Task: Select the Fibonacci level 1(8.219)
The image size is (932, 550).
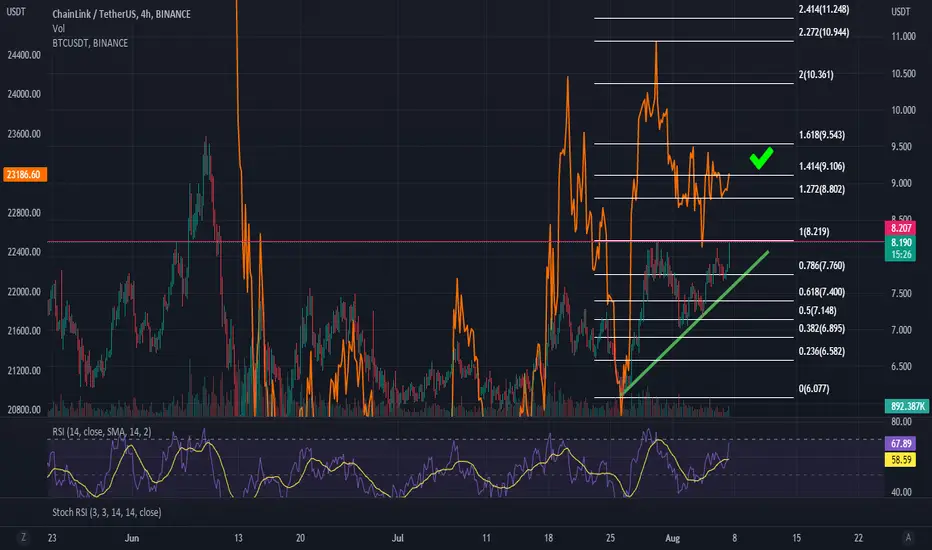Action: pyautogui.click(x=814, y=232)
